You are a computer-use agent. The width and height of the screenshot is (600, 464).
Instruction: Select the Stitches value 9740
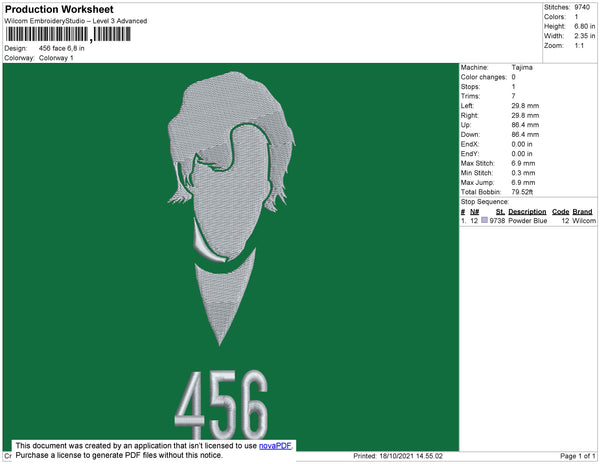(582, 7)
